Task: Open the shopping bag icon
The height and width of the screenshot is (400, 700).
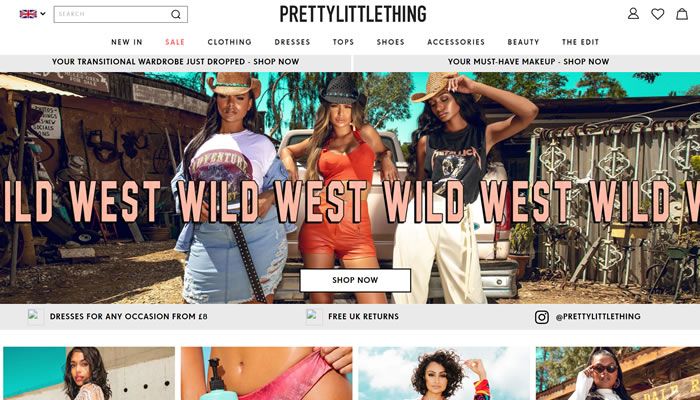Action: (x=682, y=14)
